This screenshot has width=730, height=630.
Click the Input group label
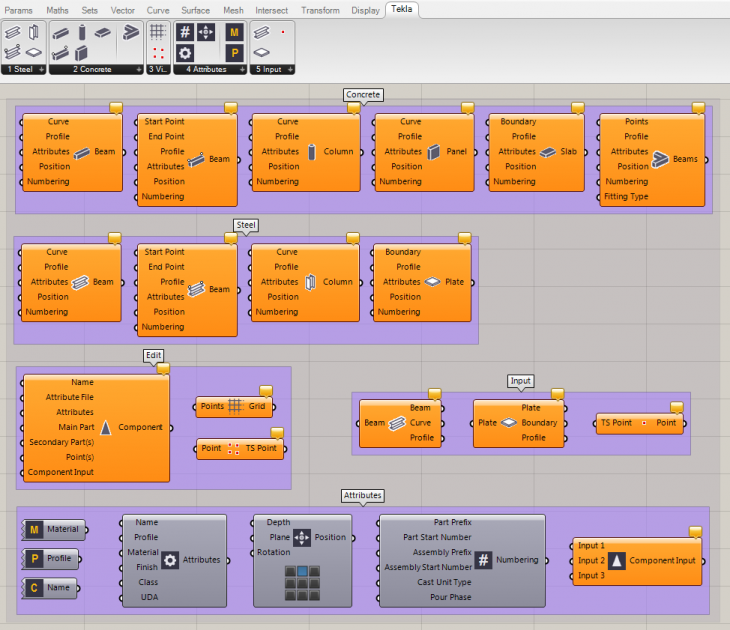coord(520,381)
